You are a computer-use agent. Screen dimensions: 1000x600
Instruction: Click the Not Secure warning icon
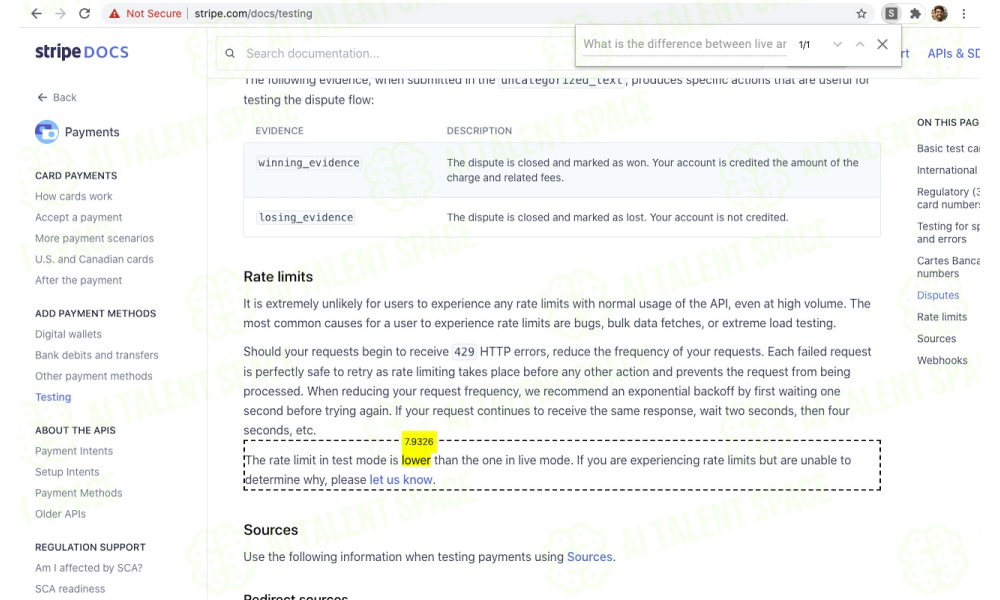pyautogui.click(x=114, y=13)
